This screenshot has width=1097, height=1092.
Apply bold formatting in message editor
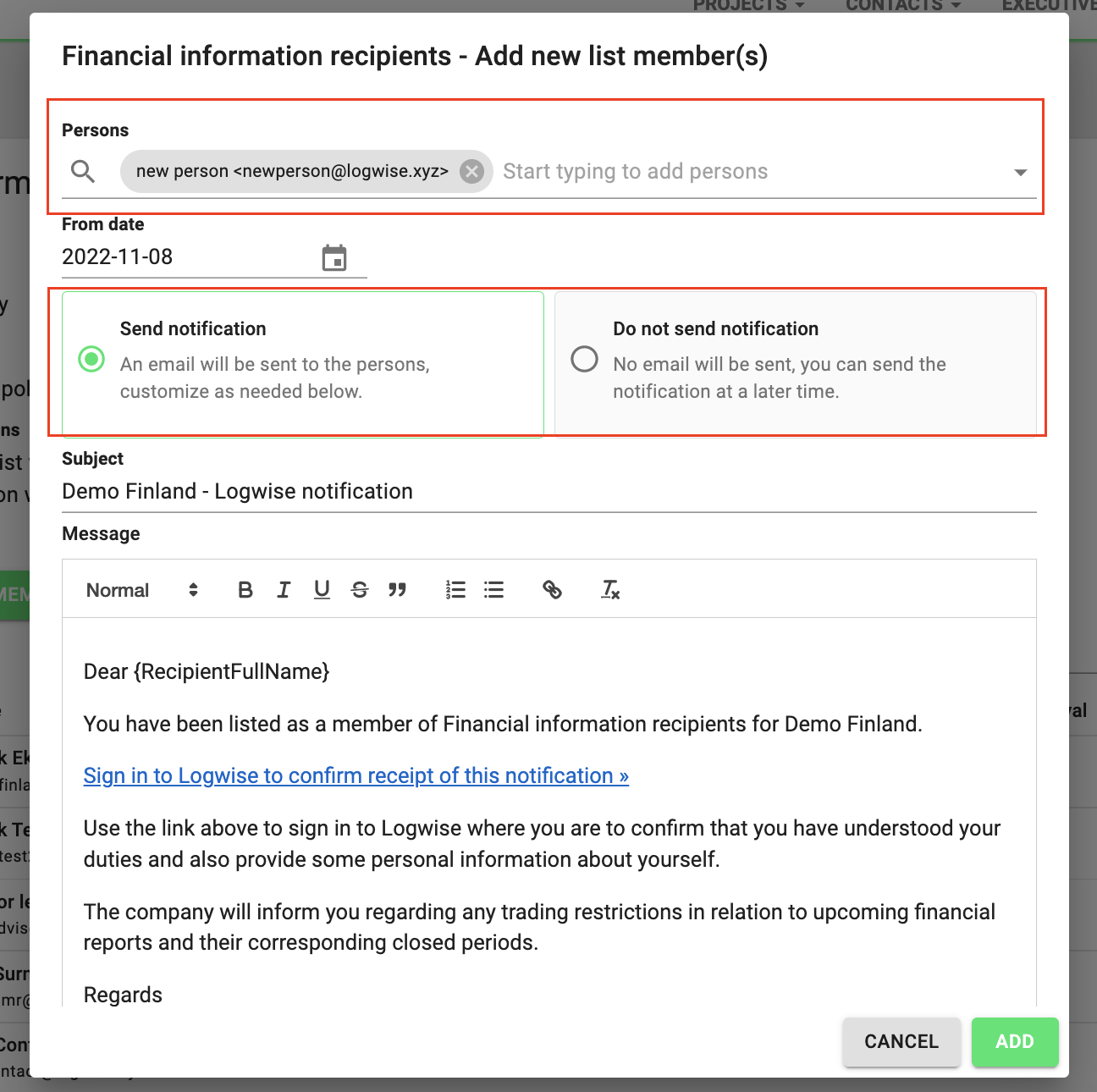(245, 590)
